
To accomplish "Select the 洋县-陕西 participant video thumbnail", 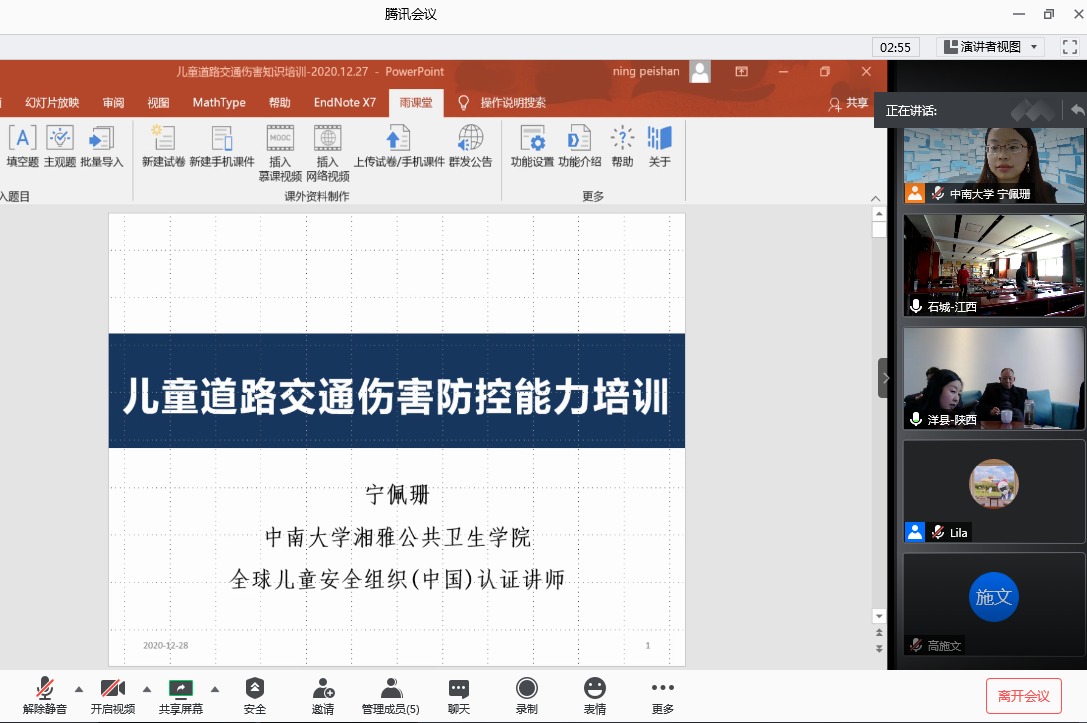I will [x=994, y=378].
